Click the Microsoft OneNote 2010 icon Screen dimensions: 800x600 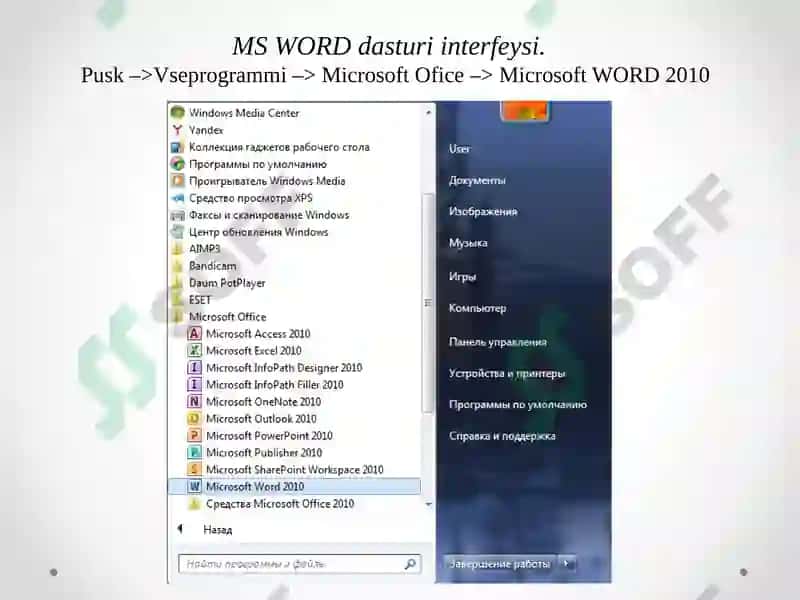194,402
